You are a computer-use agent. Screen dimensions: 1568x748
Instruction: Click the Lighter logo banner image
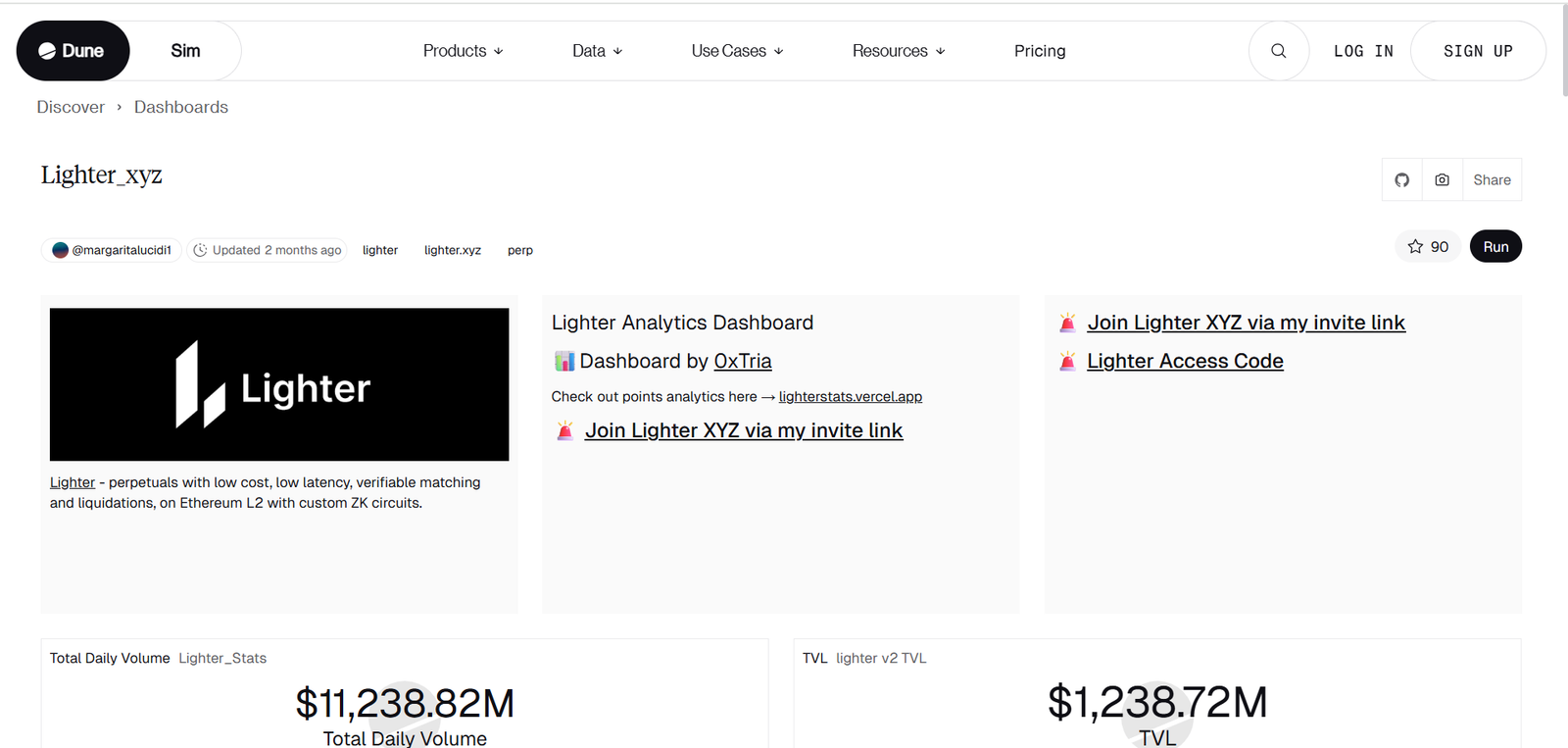279,384
